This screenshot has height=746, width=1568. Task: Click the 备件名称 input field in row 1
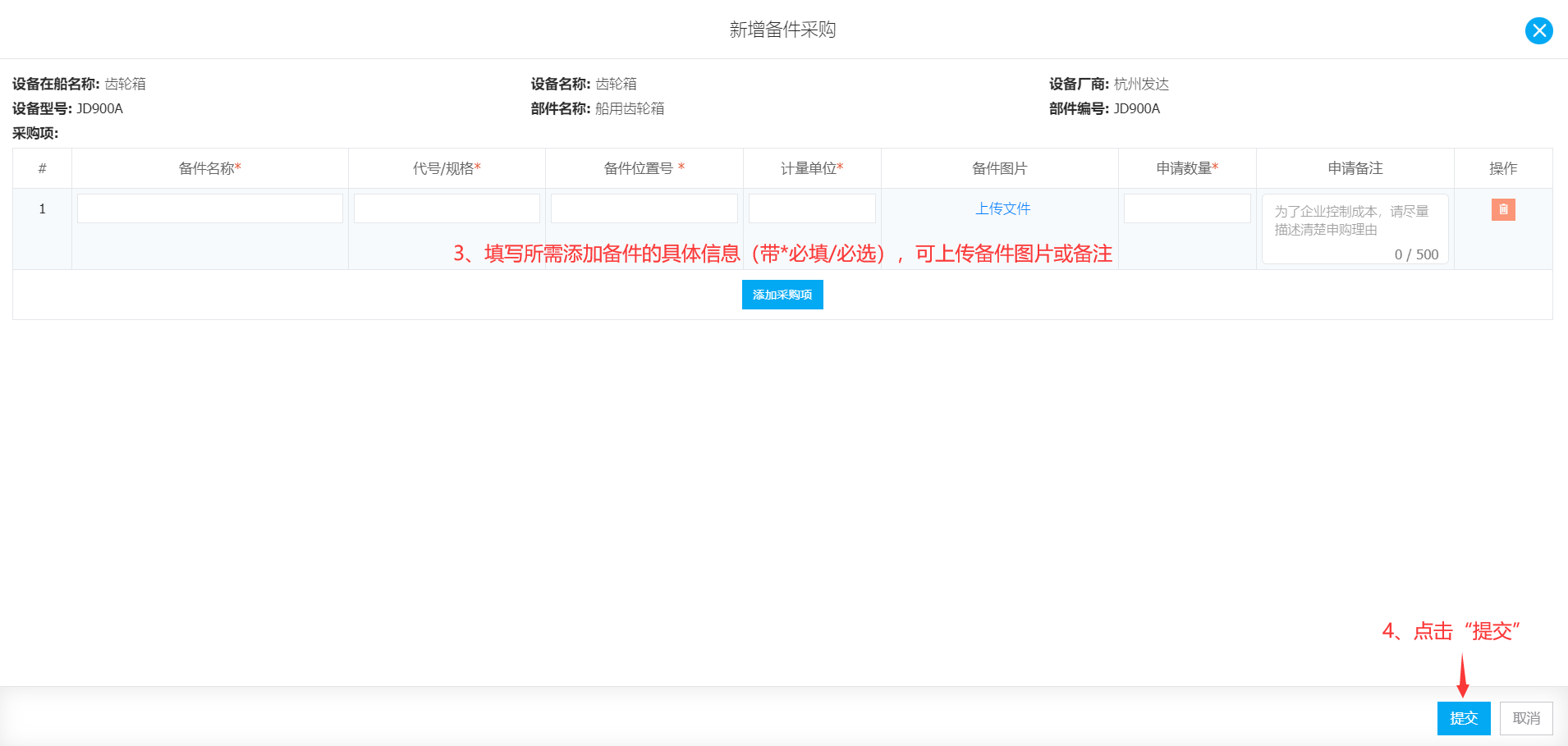tap(210, 208)
